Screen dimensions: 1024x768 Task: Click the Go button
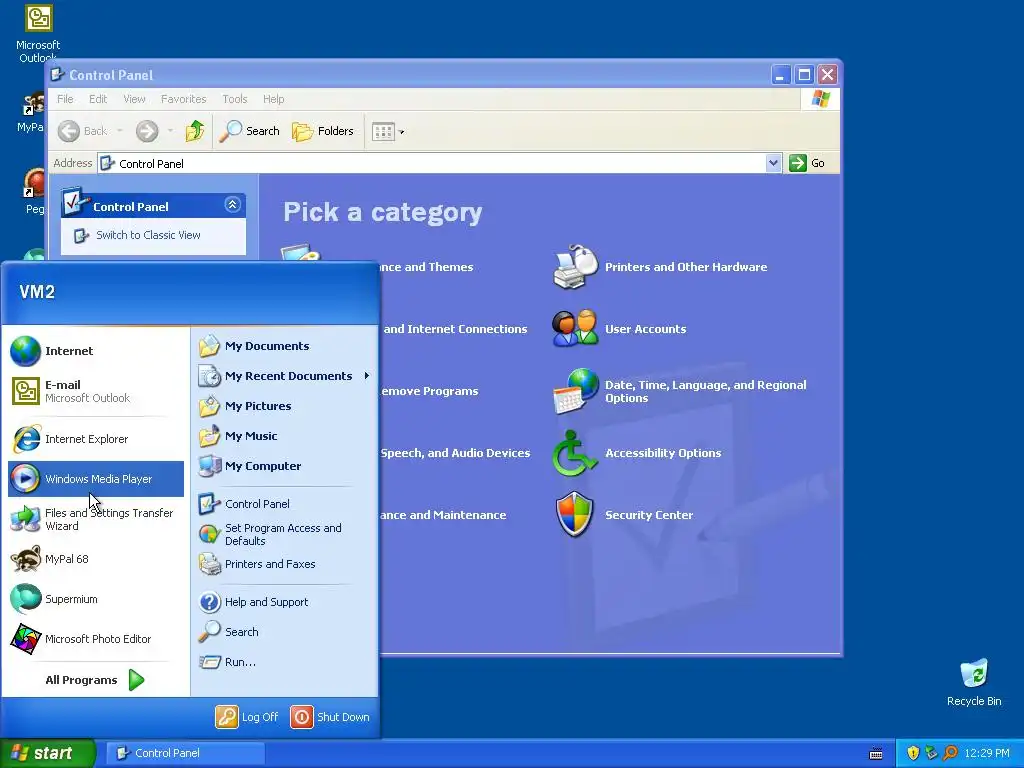[807, 163]
